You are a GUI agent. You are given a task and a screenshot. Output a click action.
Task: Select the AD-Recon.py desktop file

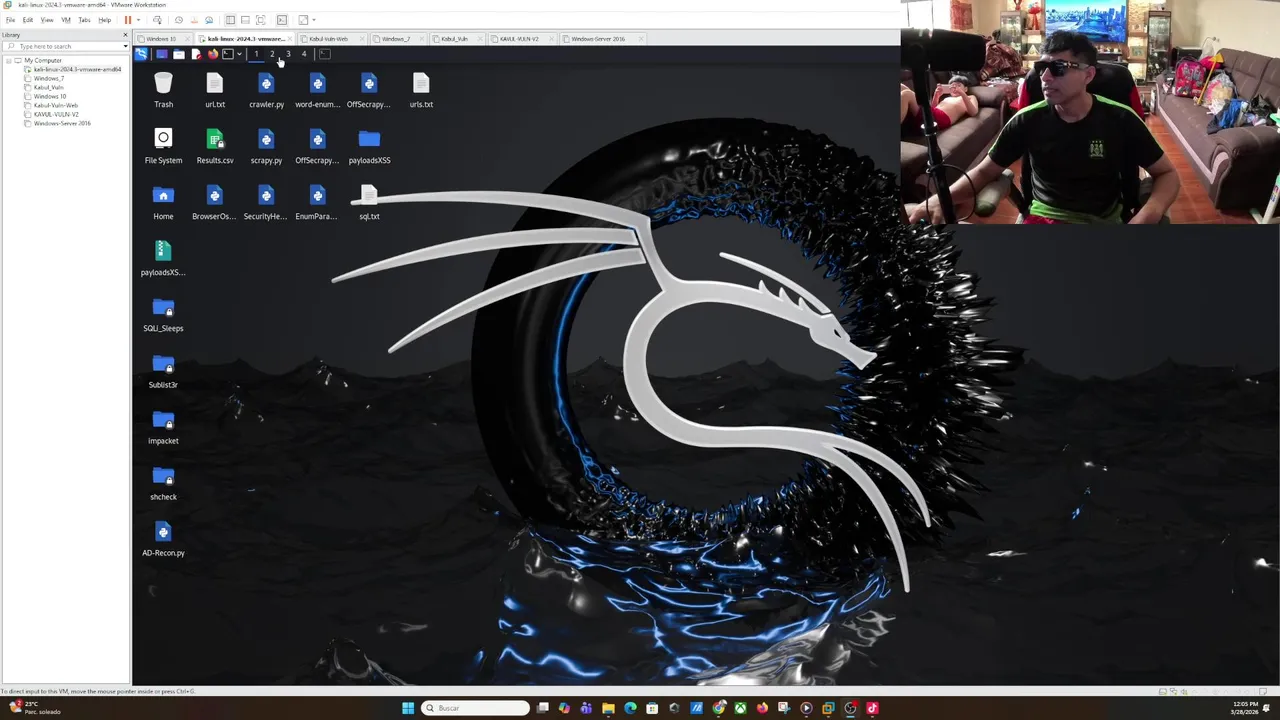[163, 538]
